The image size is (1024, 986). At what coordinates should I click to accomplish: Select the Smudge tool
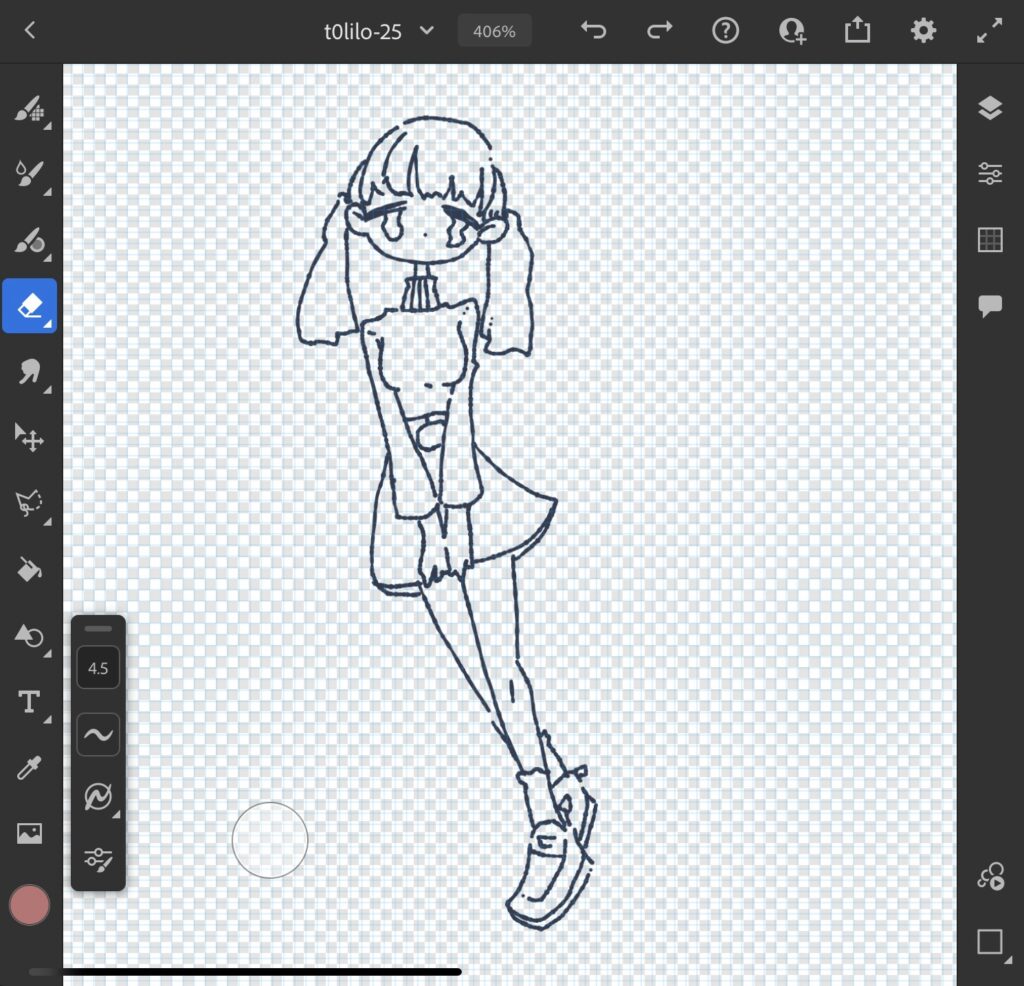point(29,372)
